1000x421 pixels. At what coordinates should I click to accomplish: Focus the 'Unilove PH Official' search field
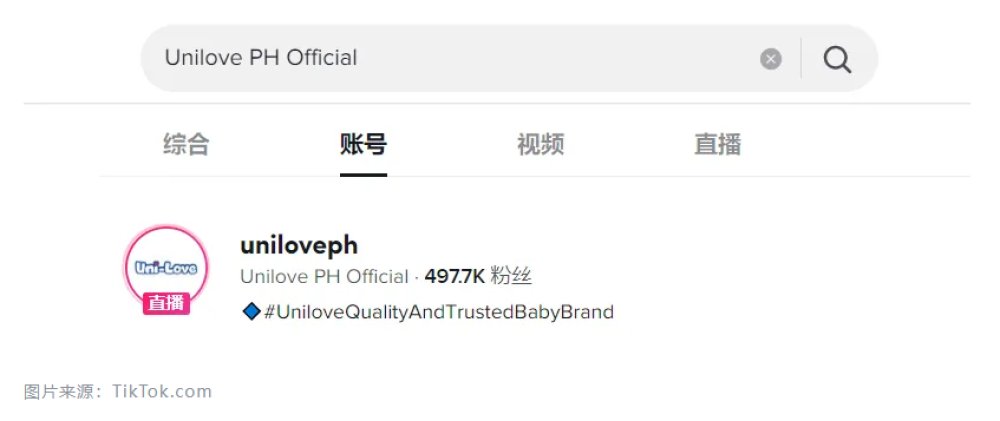coord(446,58)
